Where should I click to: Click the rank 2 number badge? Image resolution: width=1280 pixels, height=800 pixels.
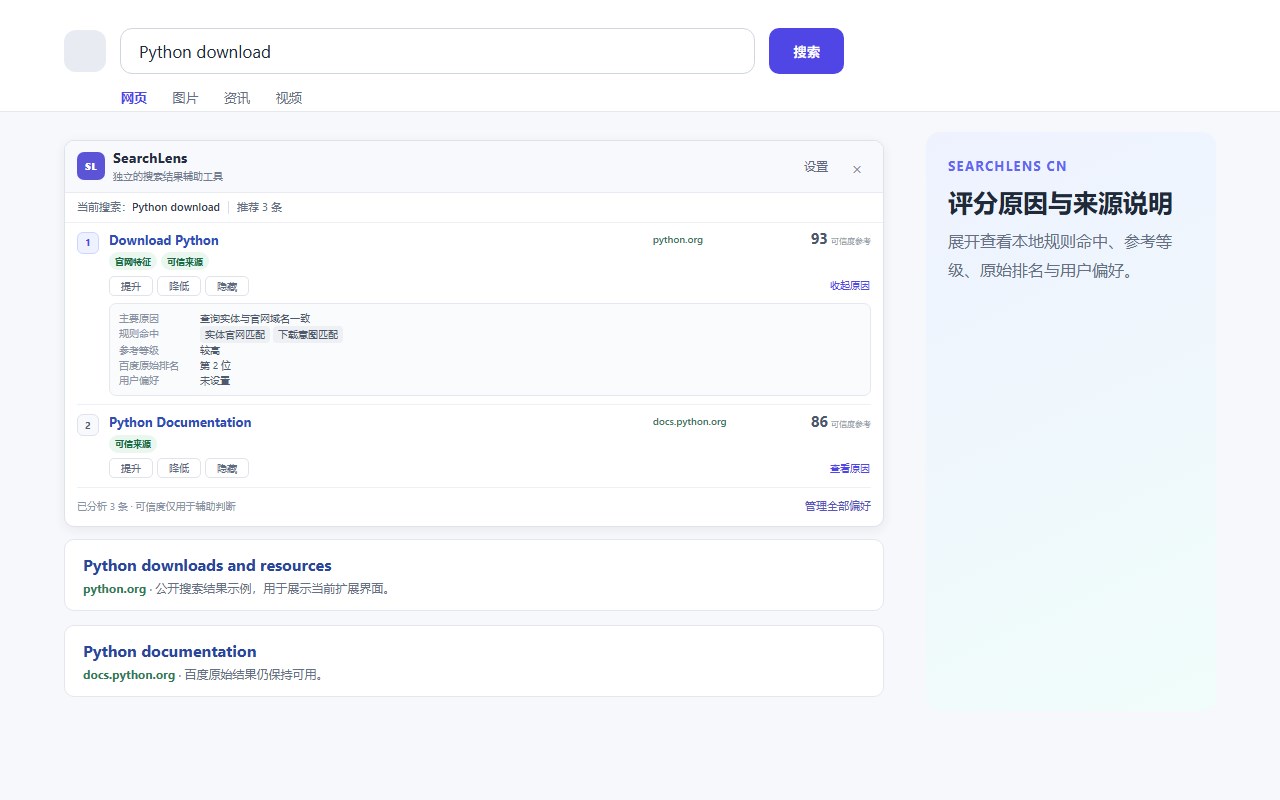[88, 425]
